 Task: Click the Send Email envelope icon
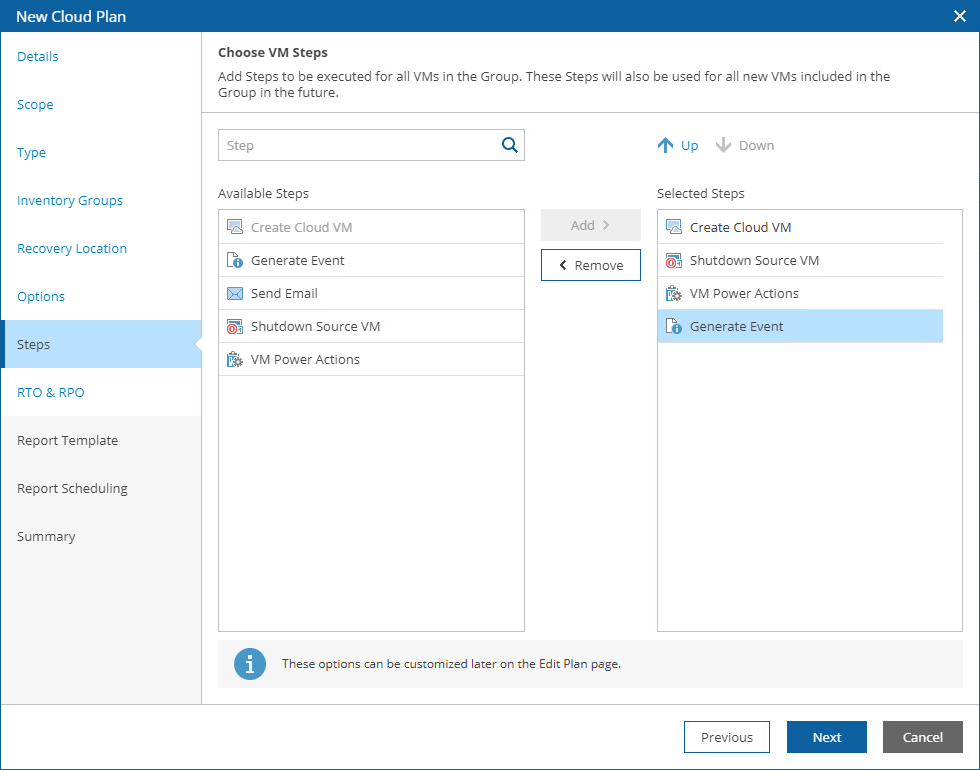[x=235, y=292]
